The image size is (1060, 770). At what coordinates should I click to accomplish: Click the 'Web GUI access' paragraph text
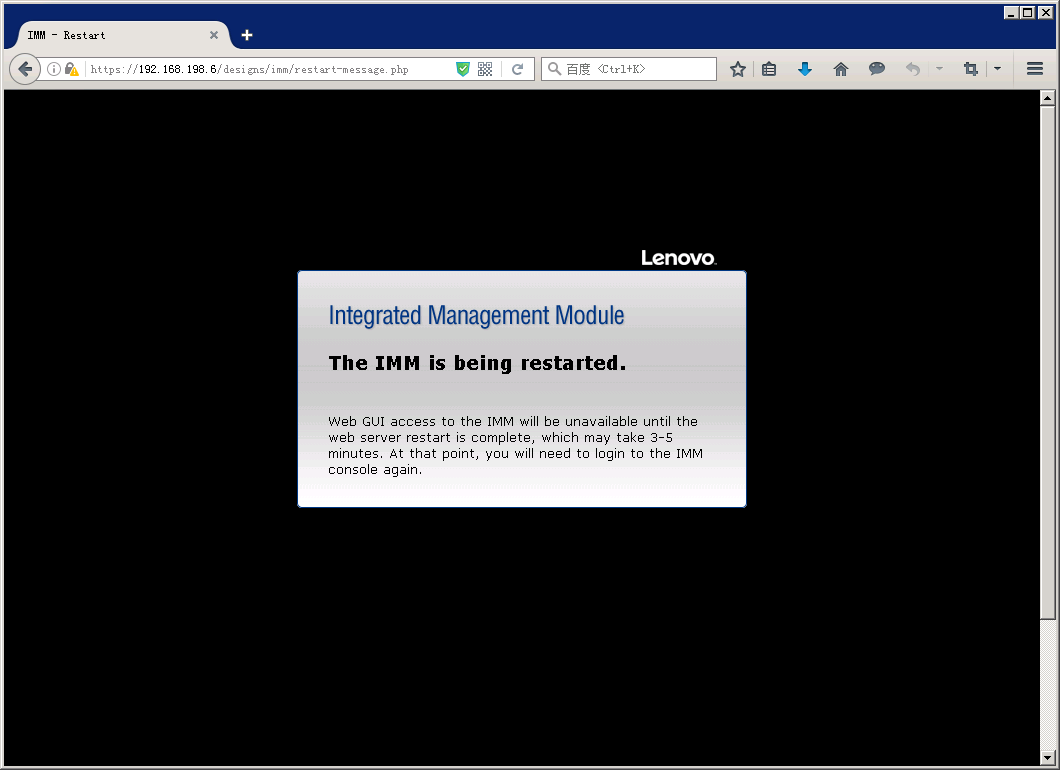(x=515, y=446)
